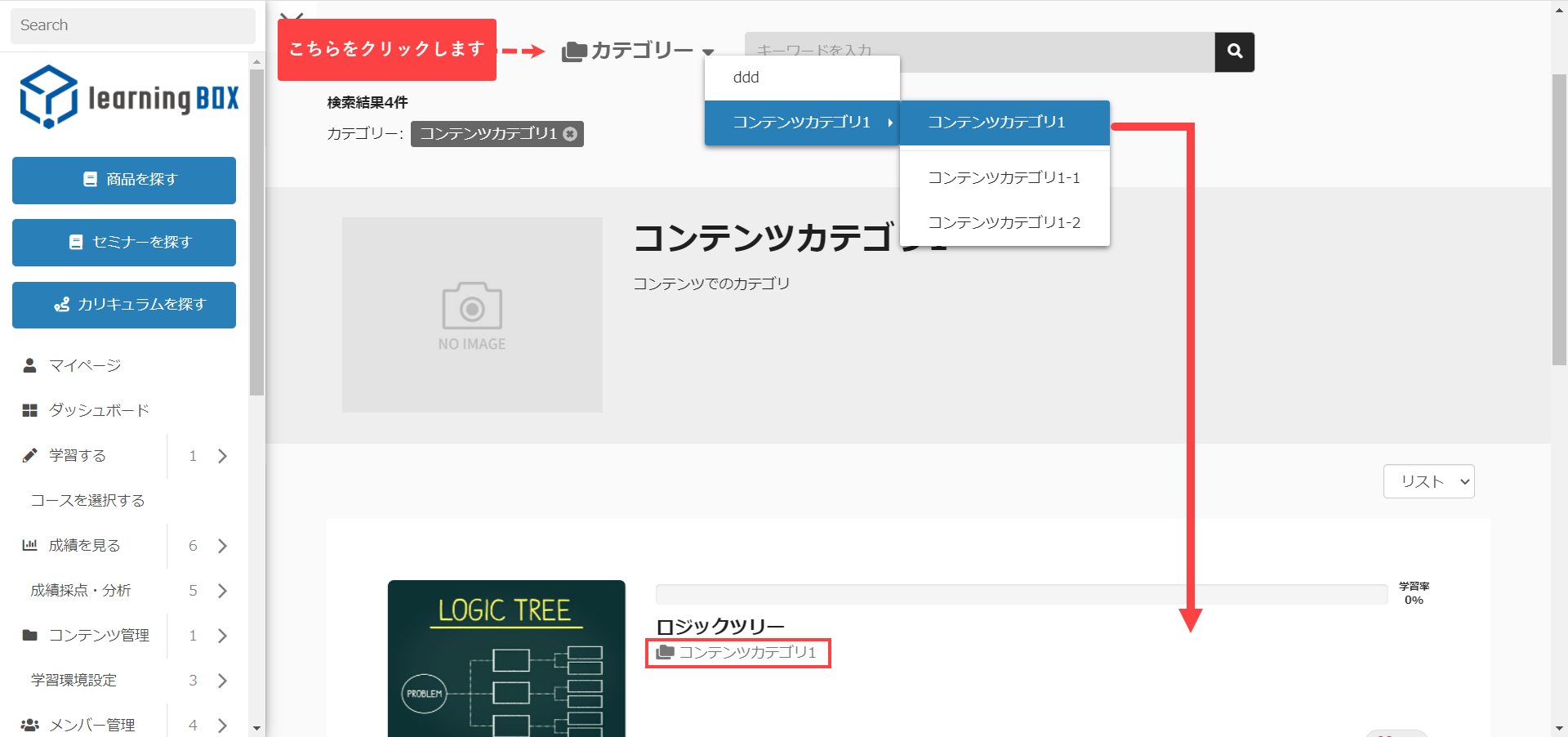
Task: Select コンテンツカテゴリ1-1 in the submenu
Action: tap(1004, 177)
